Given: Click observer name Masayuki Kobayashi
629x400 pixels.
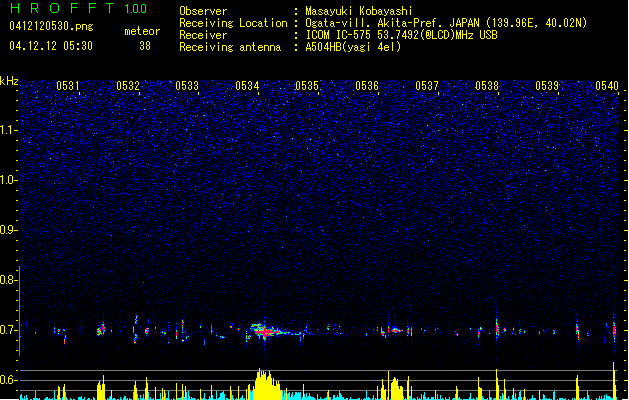Looking at the screenshot, I should (359, 11).
